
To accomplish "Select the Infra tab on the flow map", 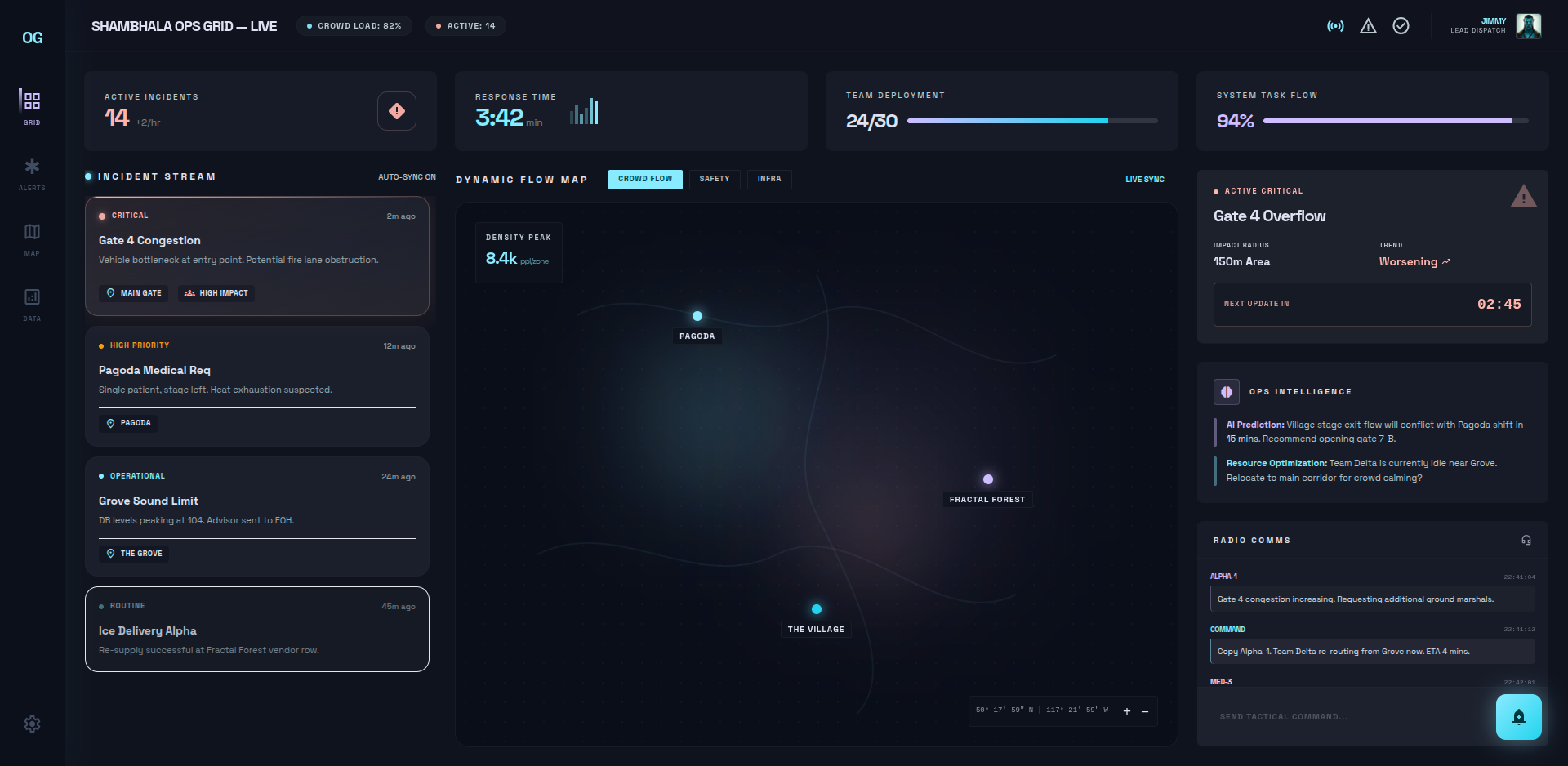I will pyautogui.click(x=768, y=179).
